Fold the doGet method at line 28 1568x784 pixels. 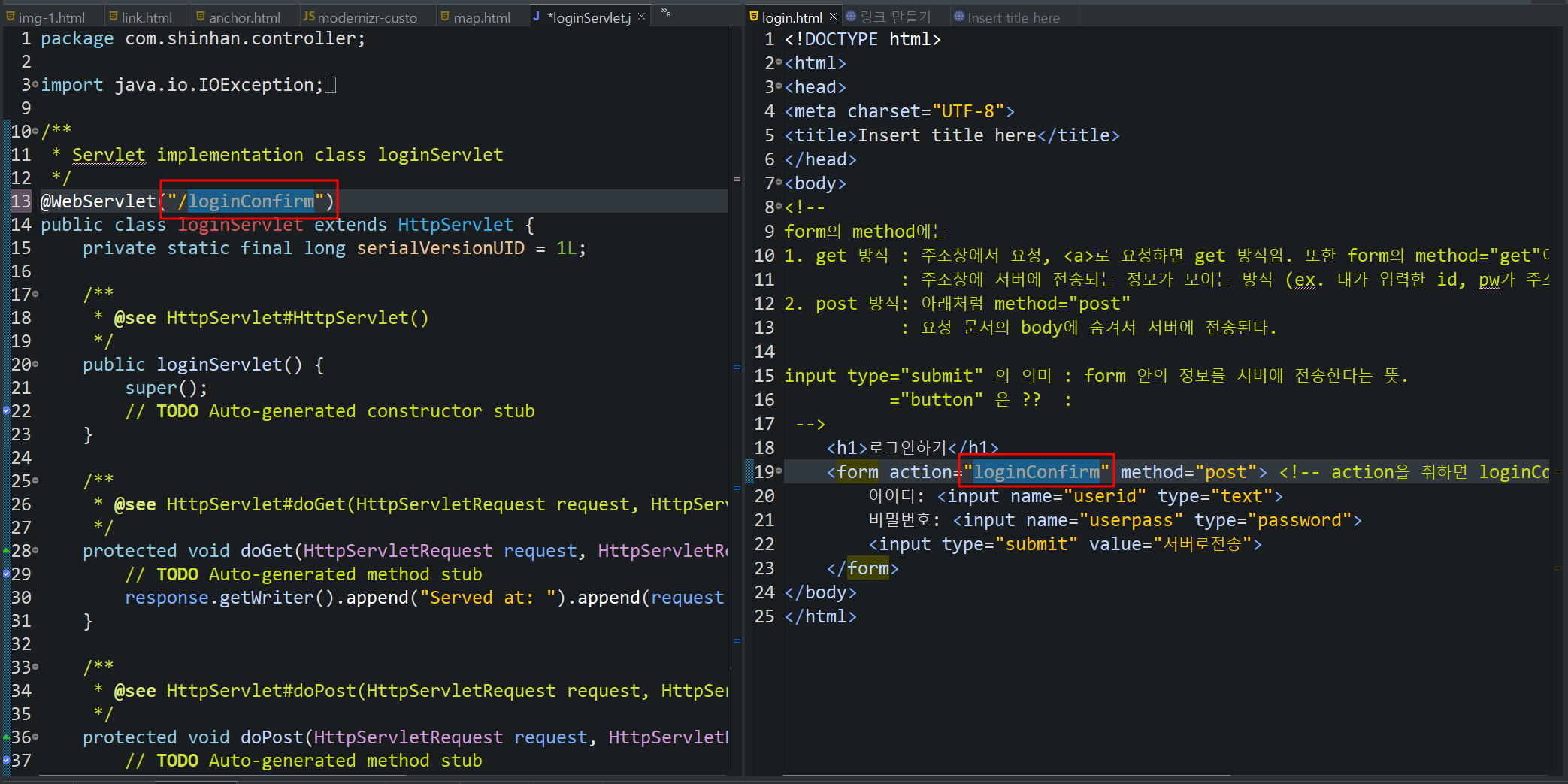35,551
